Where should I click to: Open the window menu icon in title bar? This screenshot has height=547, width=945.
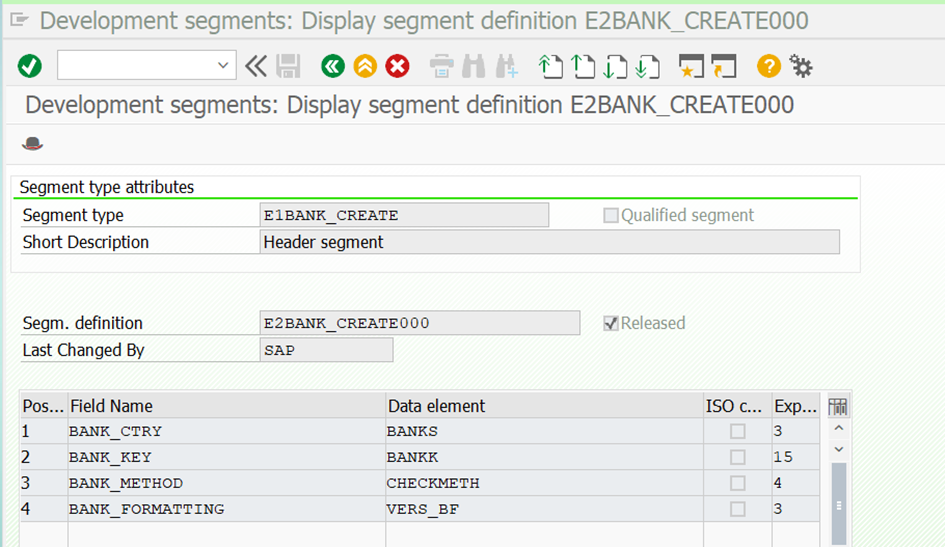pos(18,21)
